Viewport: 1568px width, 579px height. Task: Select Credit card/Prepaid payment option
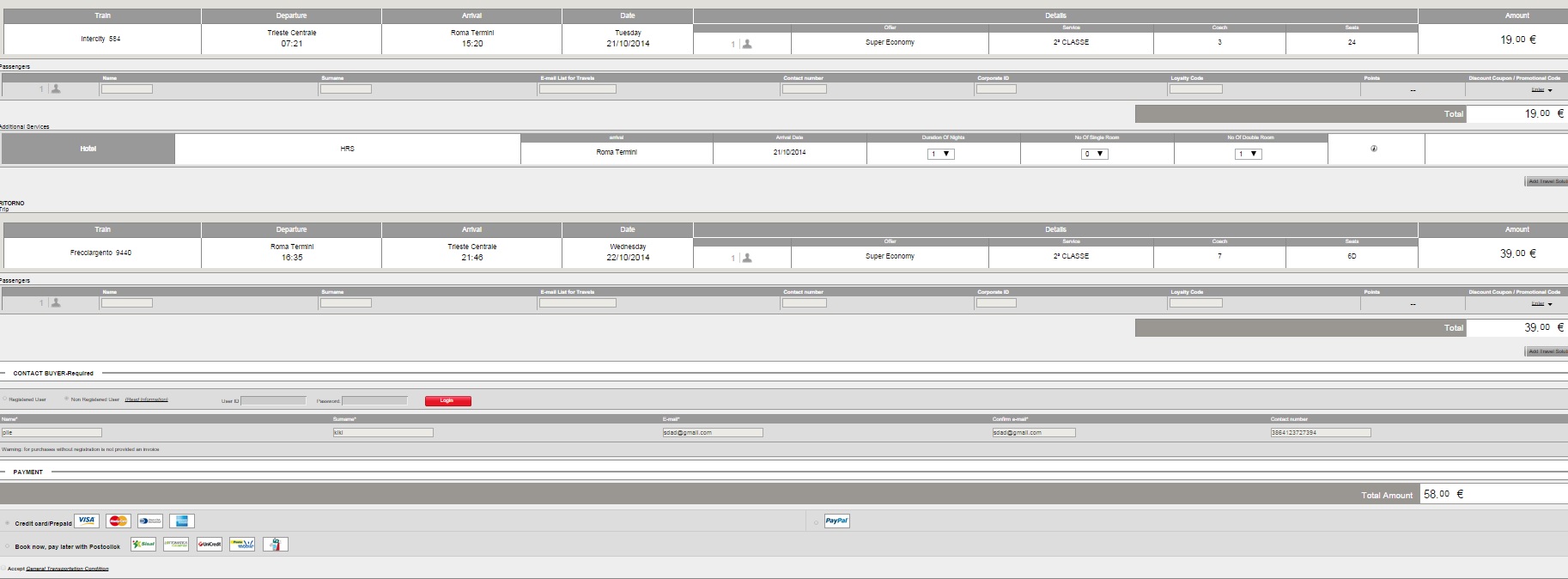click(8, 523)
